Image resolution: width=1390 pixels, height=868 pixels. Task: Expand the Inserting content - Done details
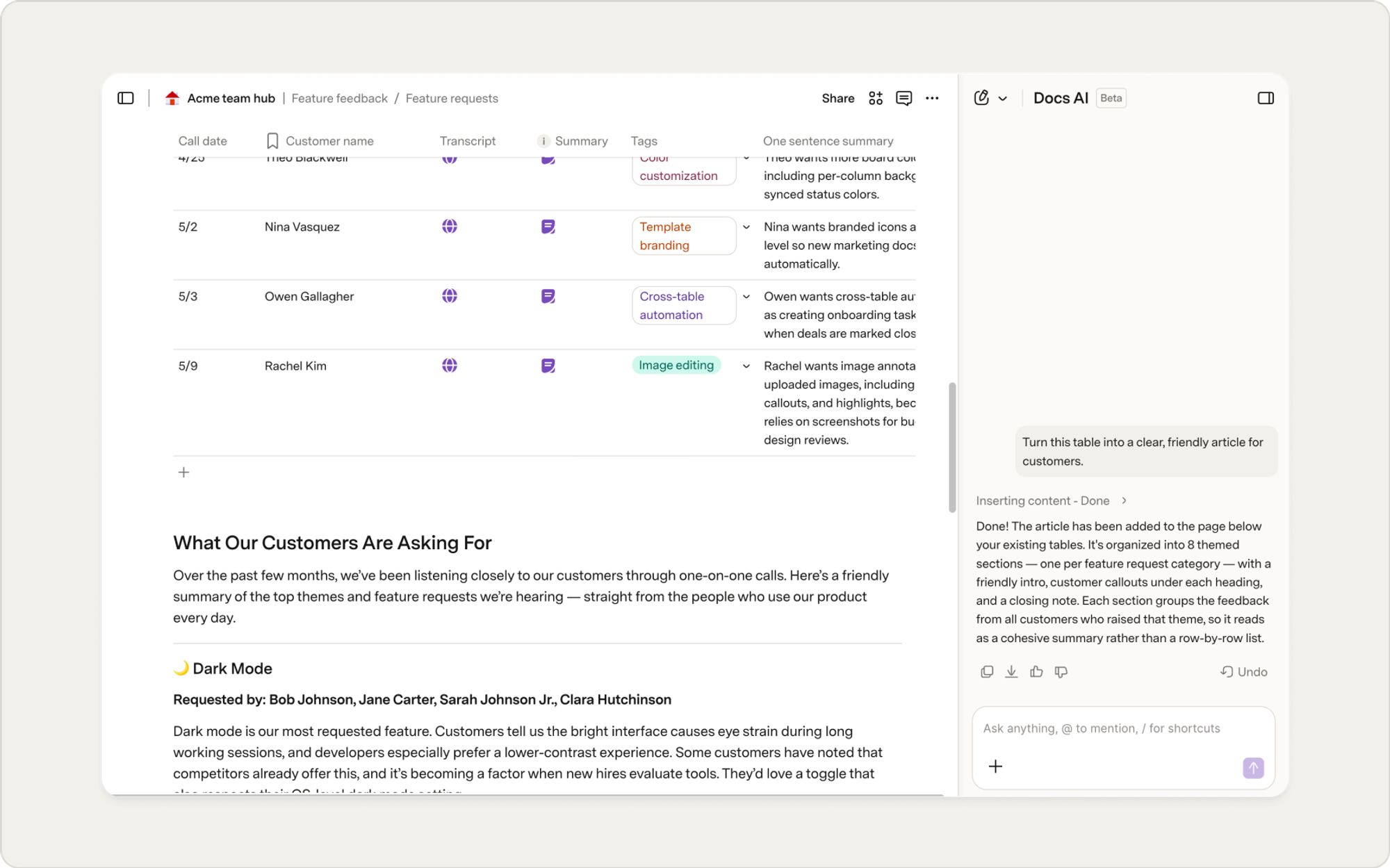pos(1124,500)
